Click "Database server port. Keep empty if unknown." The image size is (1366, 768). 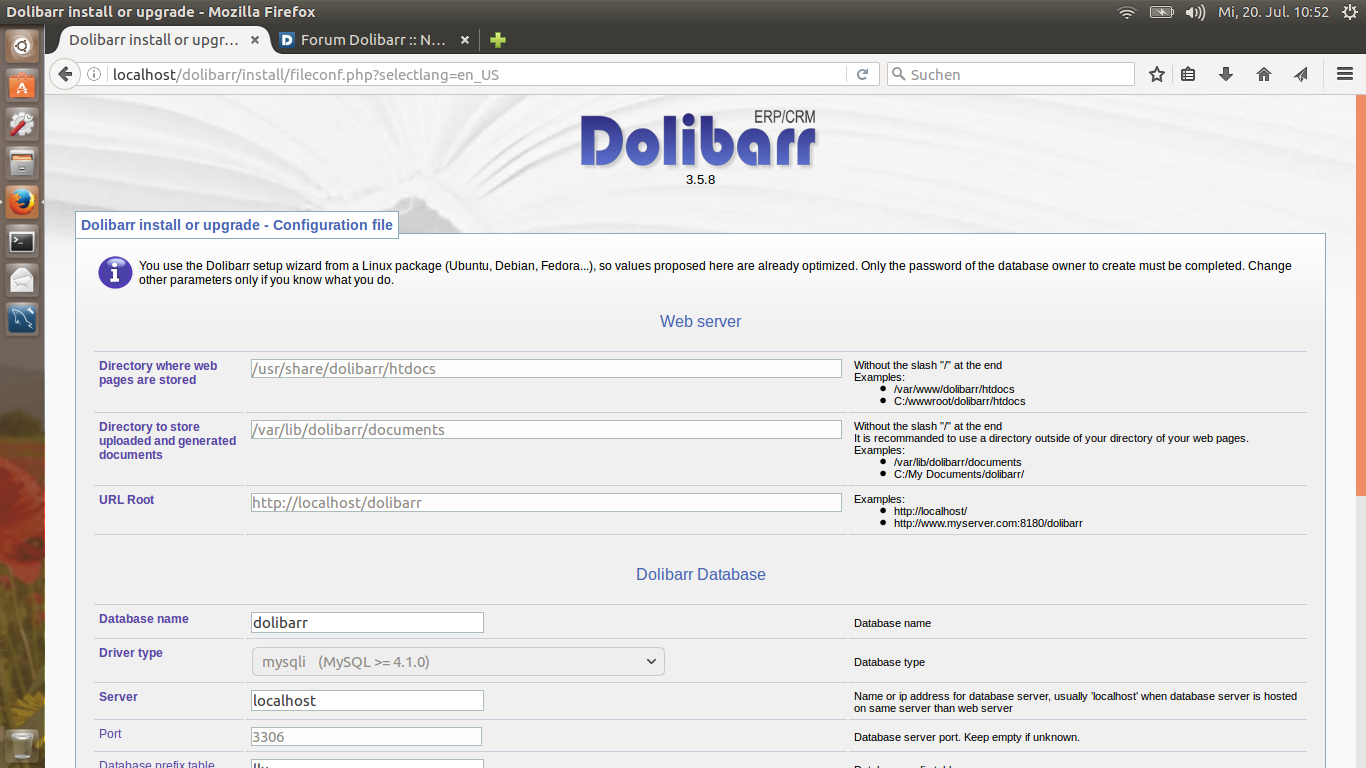coord(967,737)
